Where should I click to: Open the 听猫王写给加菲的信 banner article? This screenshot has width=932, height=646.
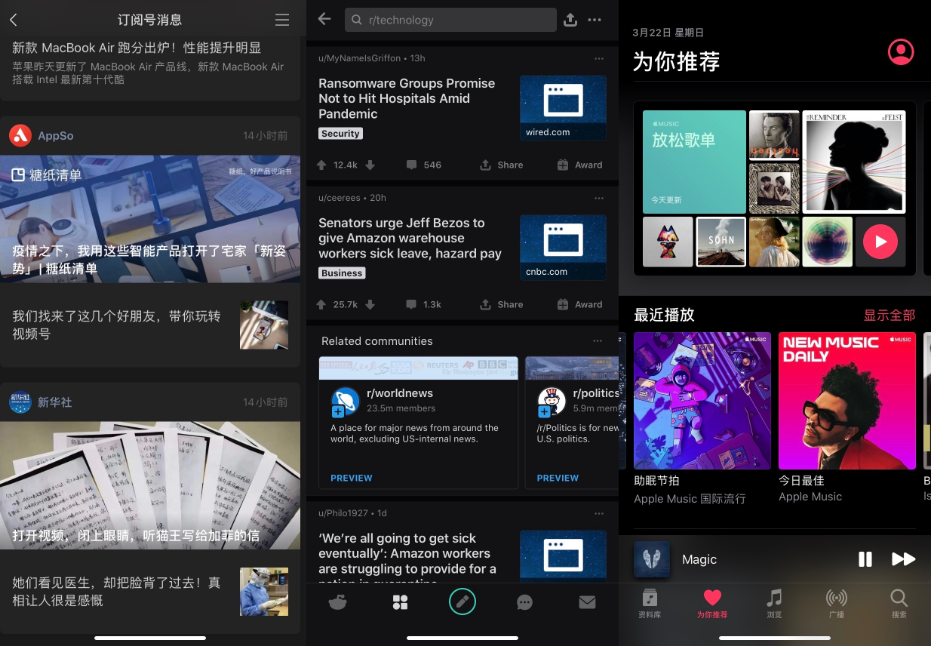pos(150,485)
